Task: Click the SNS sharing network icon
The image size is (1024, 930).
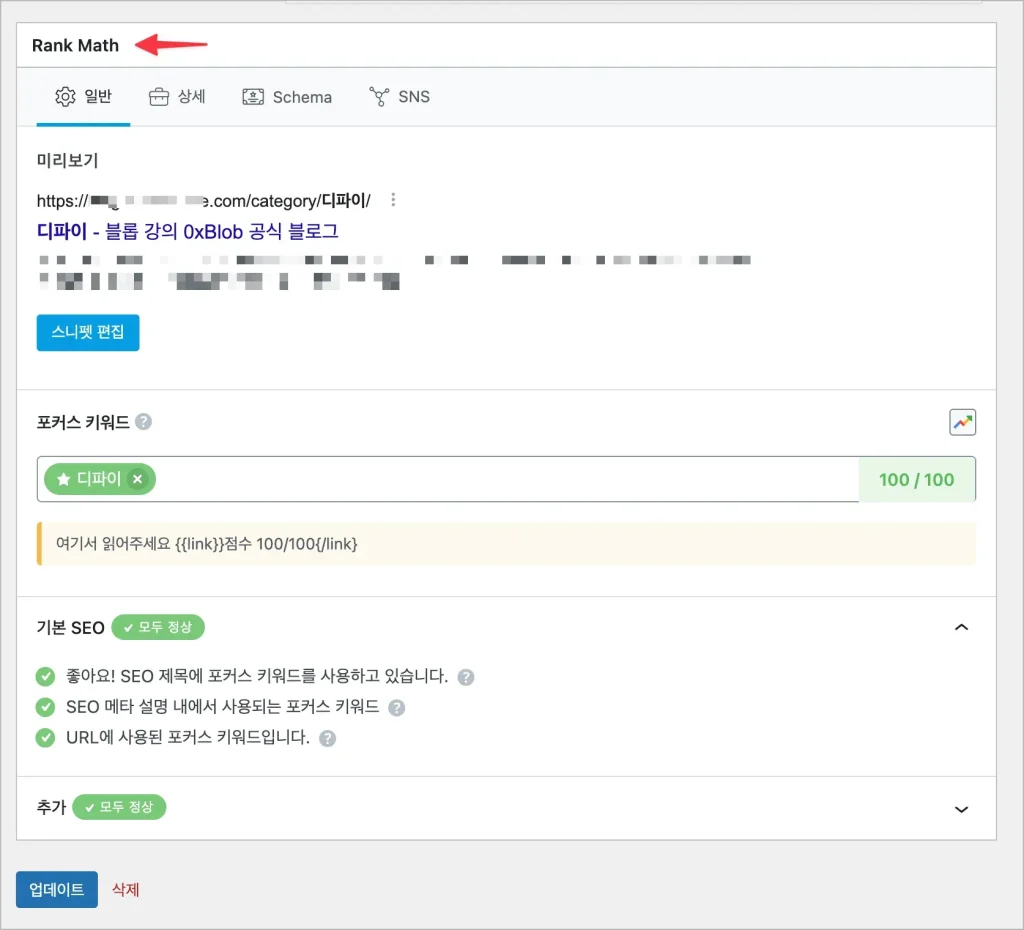Action: click(378, 96)
